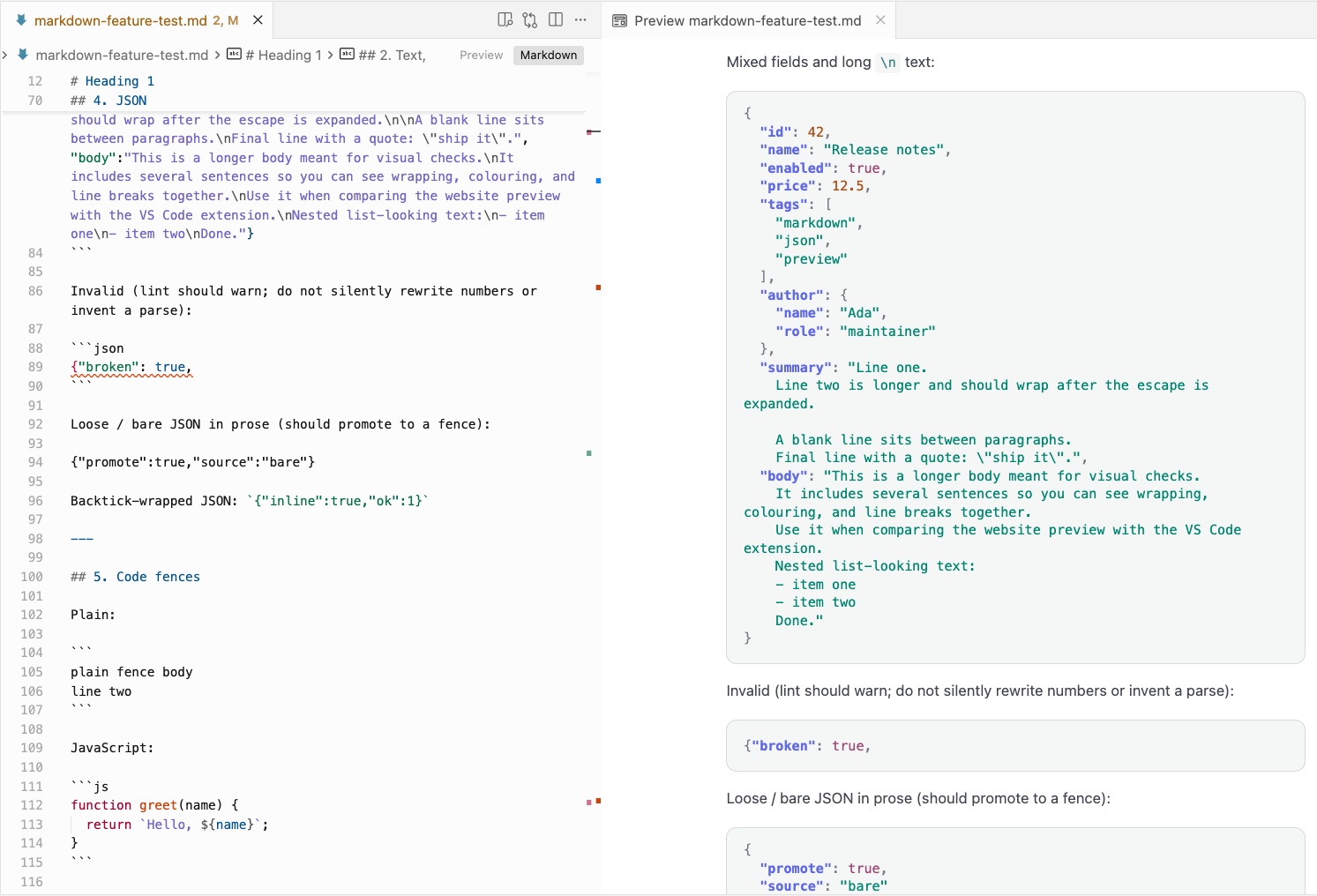Open the editor More Actions ellipsis menu
Image resolution: width=1317 pixels, height=896 pixels.
click(x=580, y=19)
